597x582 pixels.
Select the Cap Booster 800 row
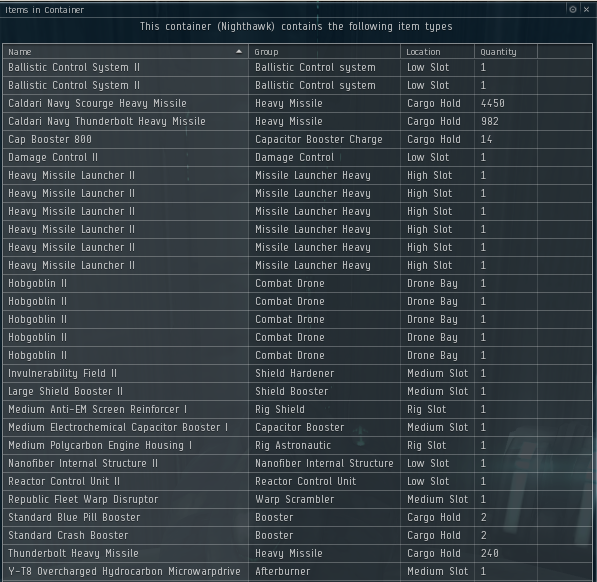pyautogui.click(x=297, y=139)
